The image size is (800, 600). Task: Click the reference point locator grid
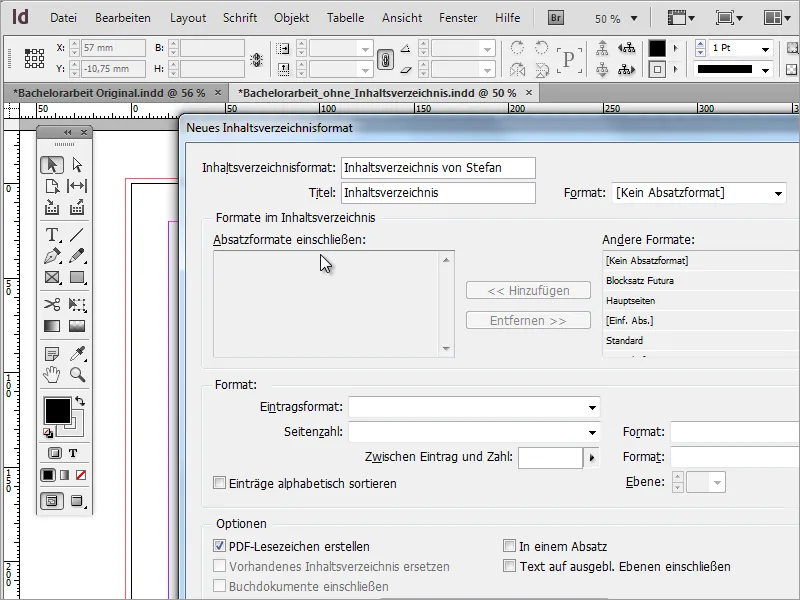pos(34,58)
